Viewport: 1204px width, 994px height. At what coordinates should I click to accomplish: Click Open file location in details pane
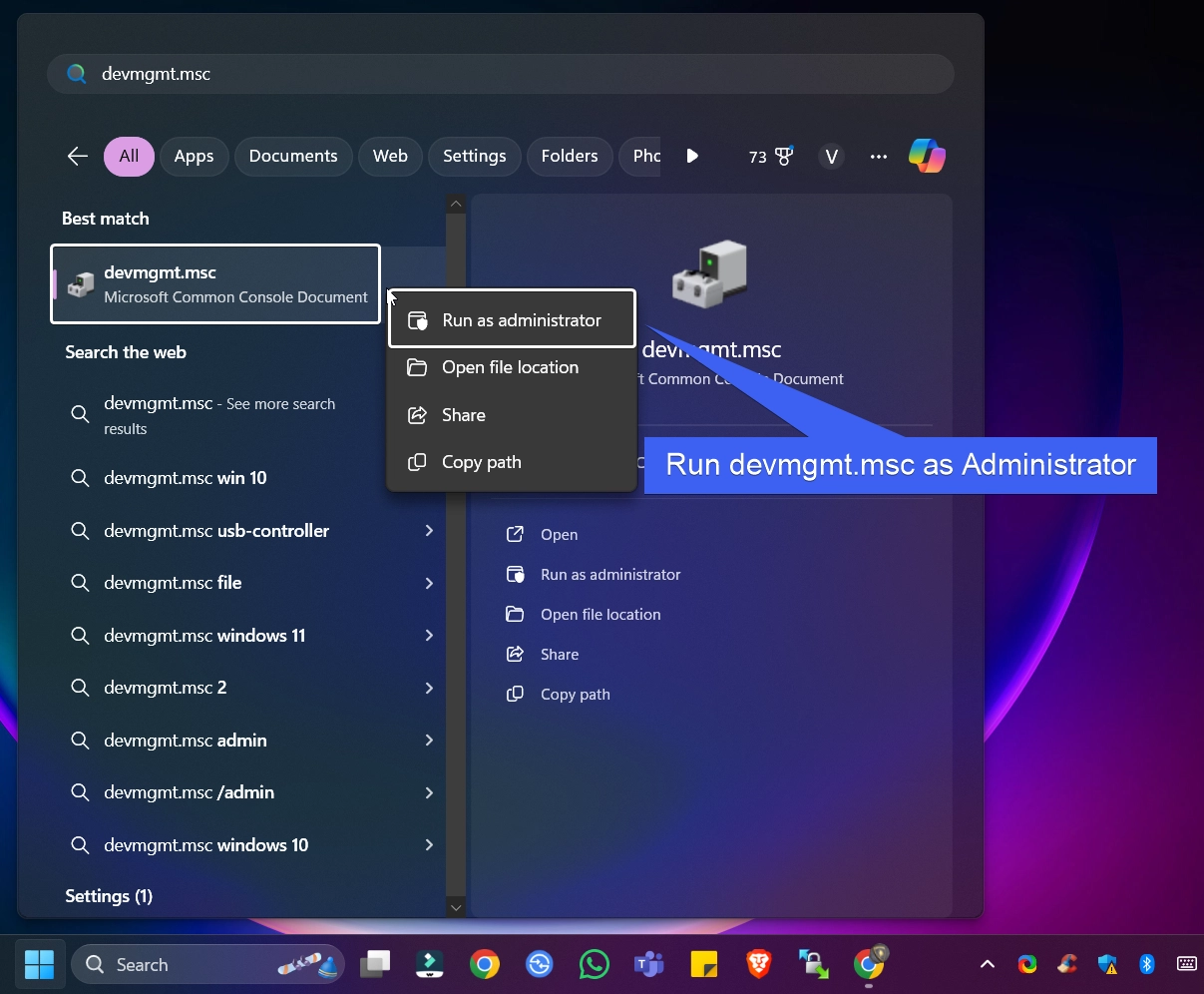601,614
